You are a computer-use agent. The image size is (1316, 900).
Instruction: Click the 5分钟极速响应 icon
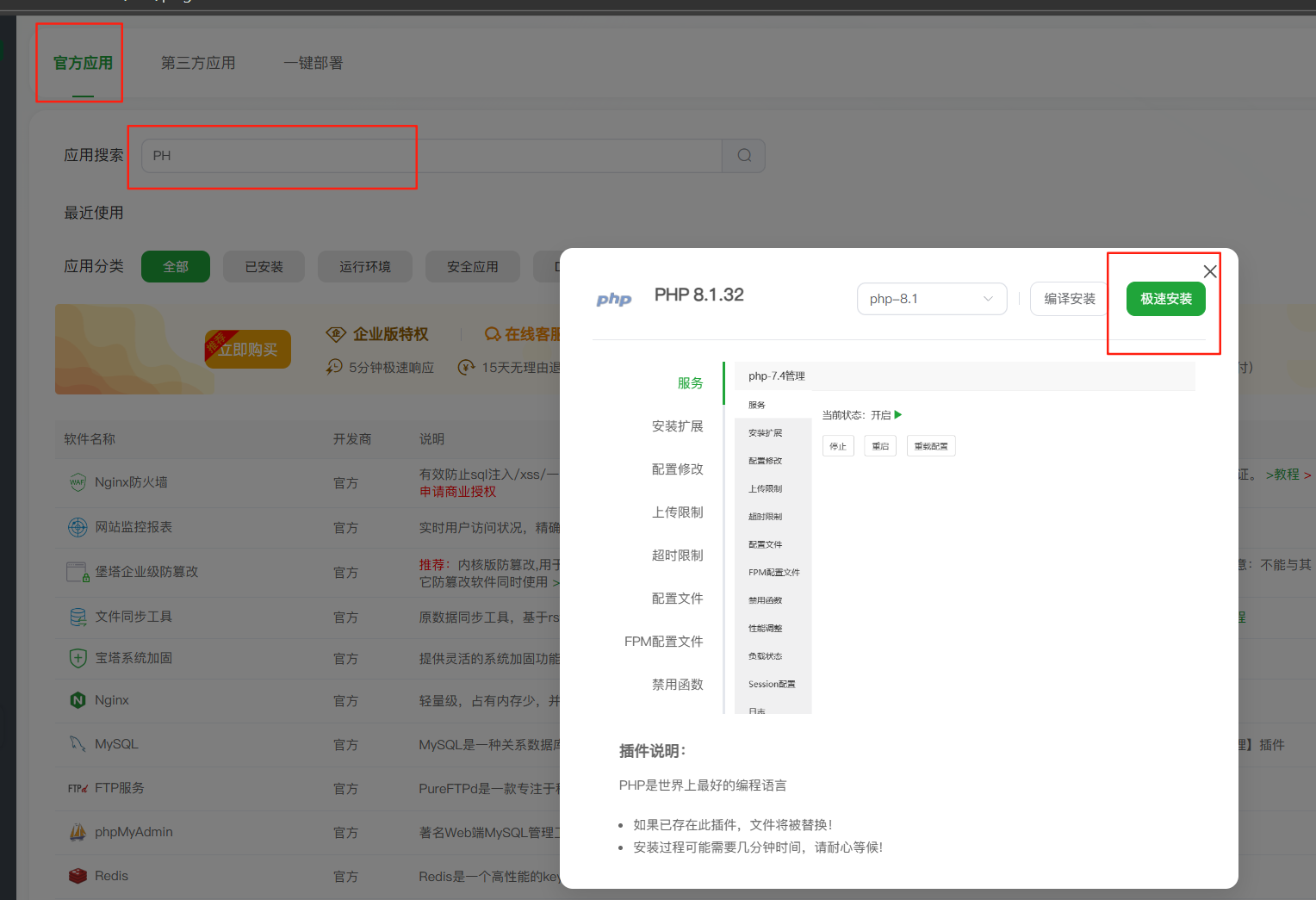click(334, 368)
